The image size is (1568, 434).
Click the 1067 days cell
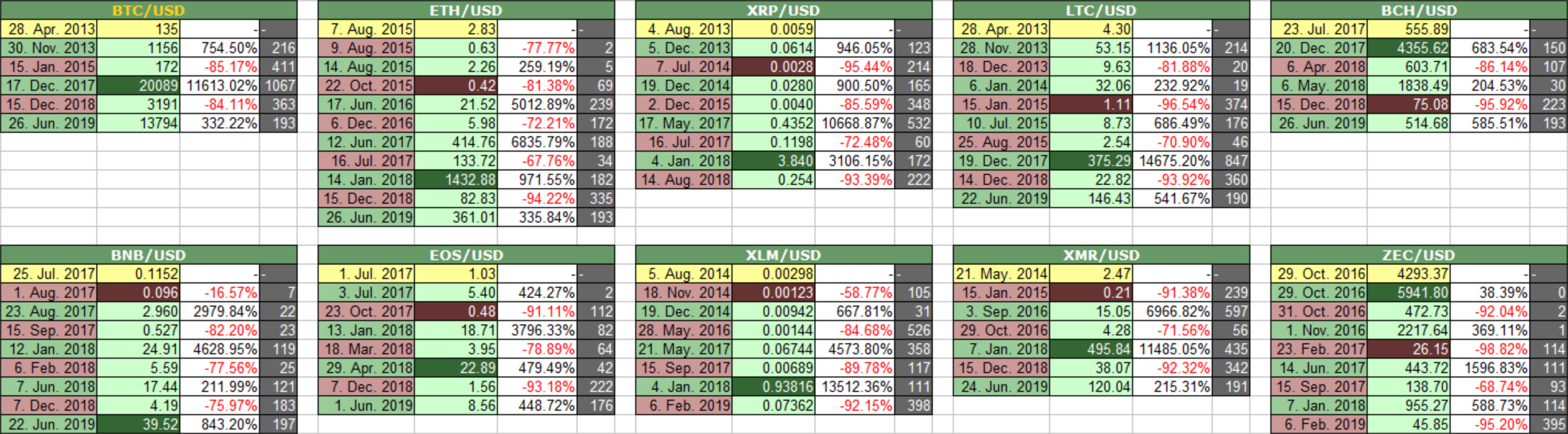tap(278, 86)
